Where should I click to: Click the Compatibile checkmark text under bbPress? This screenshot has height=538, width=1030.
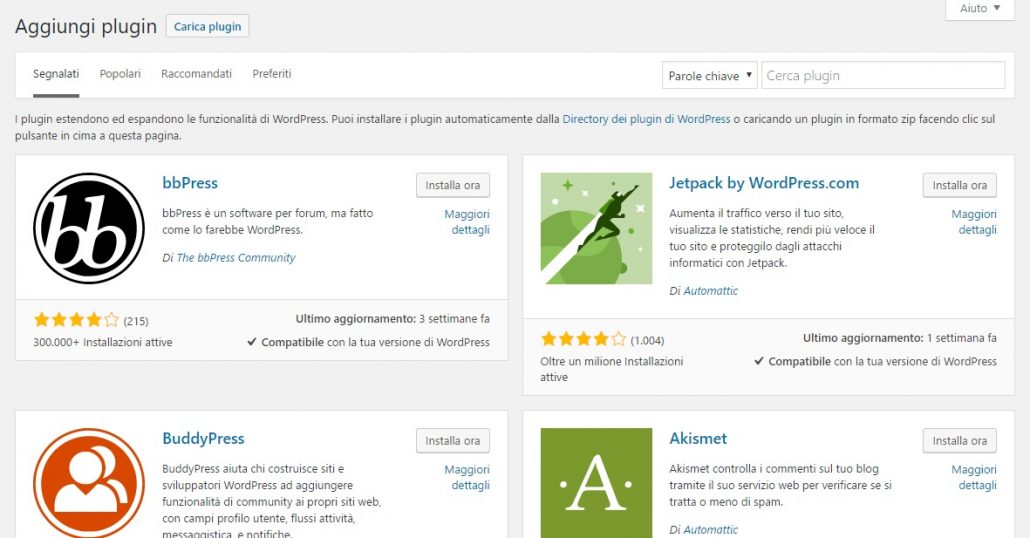tap(369, 342)
